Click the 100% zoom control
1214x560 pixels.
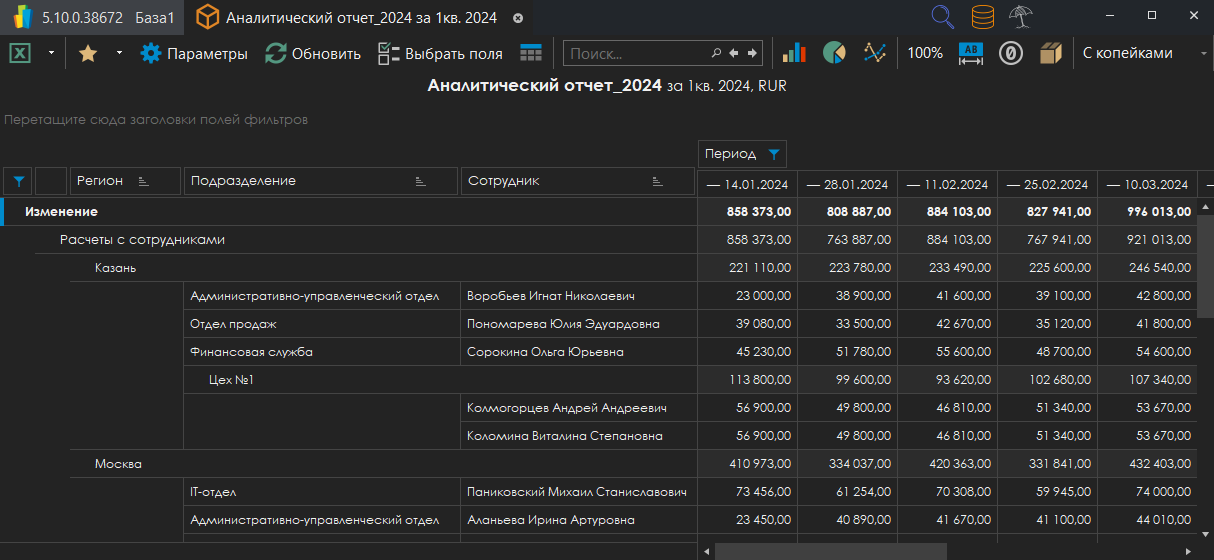925,54
